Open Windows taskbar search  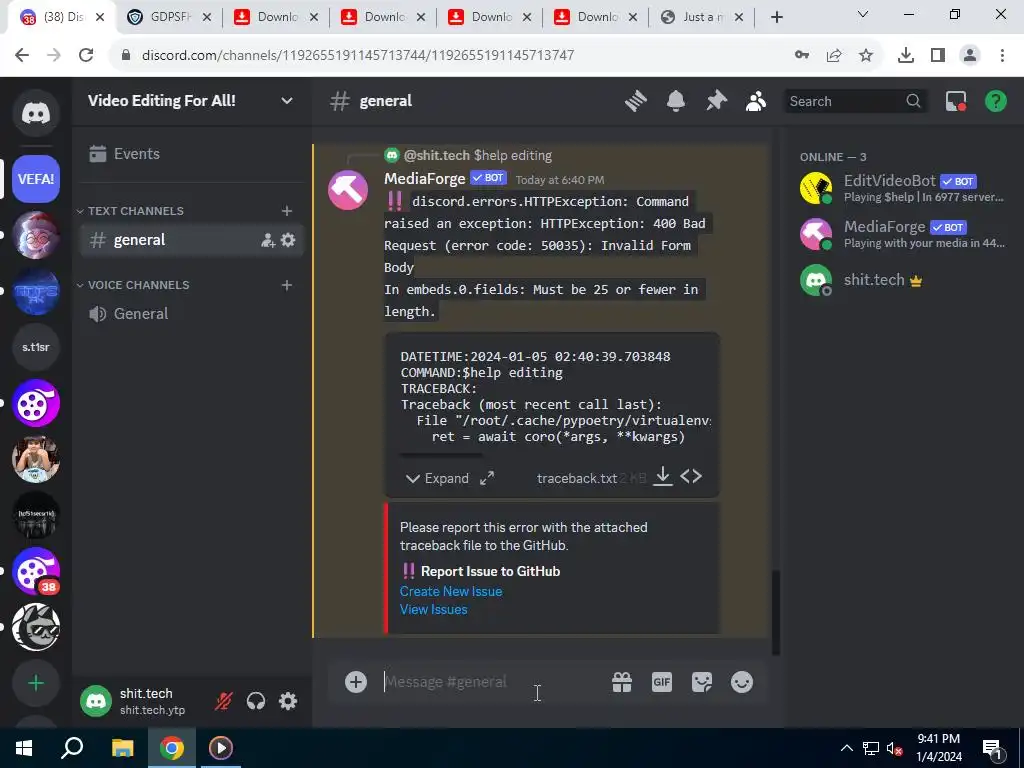click(x=72, y=748)
